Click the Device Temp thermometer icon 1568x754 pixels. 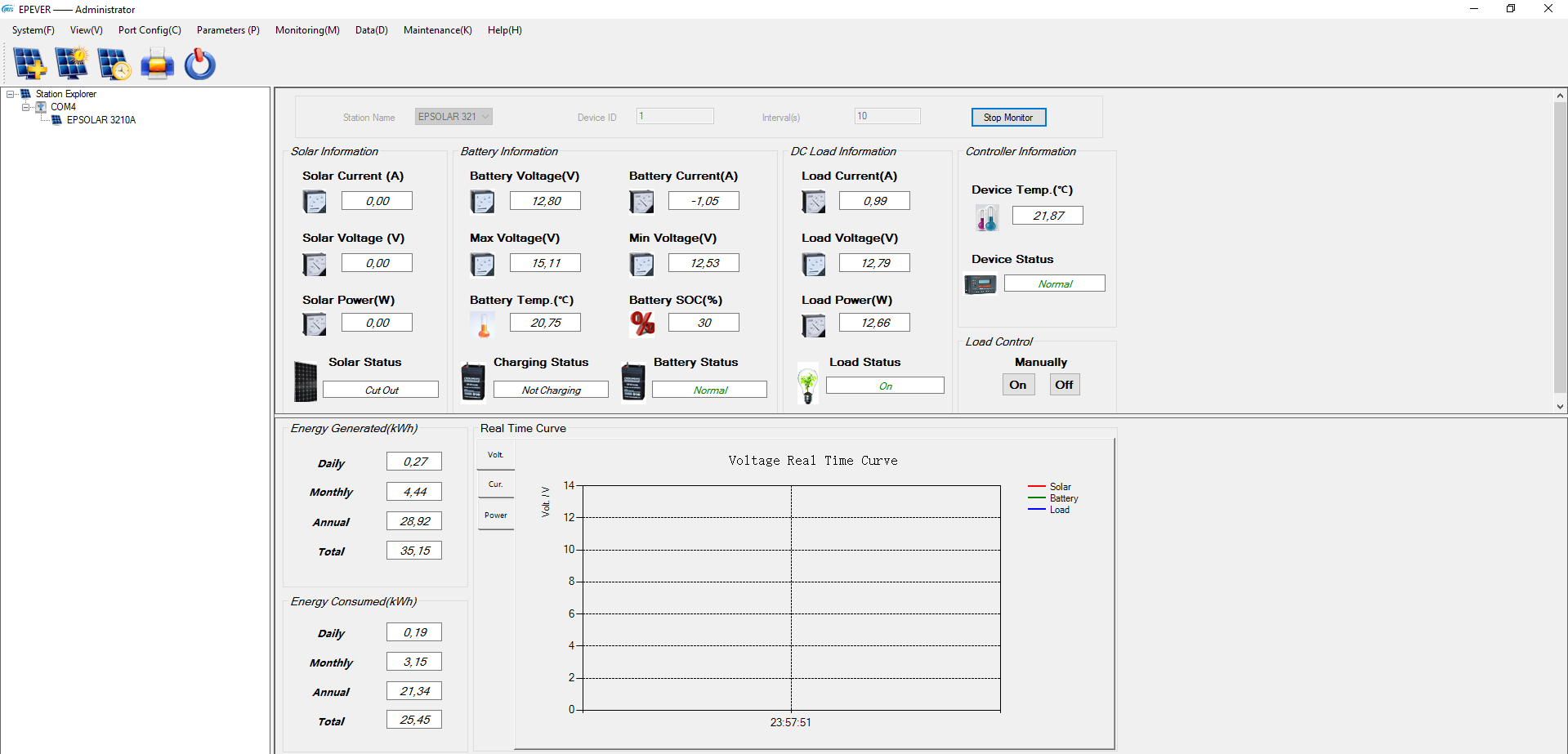coord(986,217)
